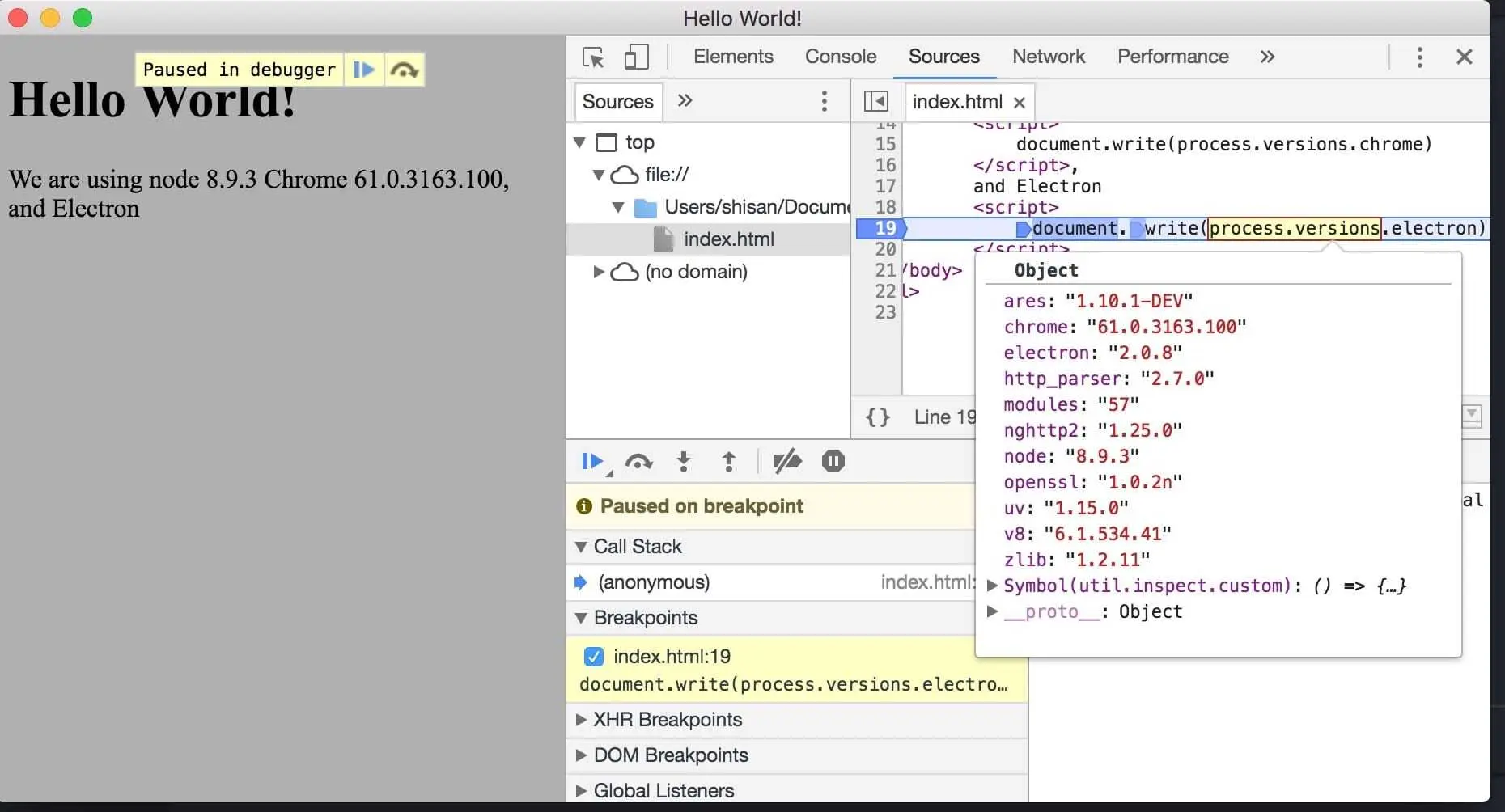
Task: Pretty print the source with braces icon
Action: [x=877, y=417]
